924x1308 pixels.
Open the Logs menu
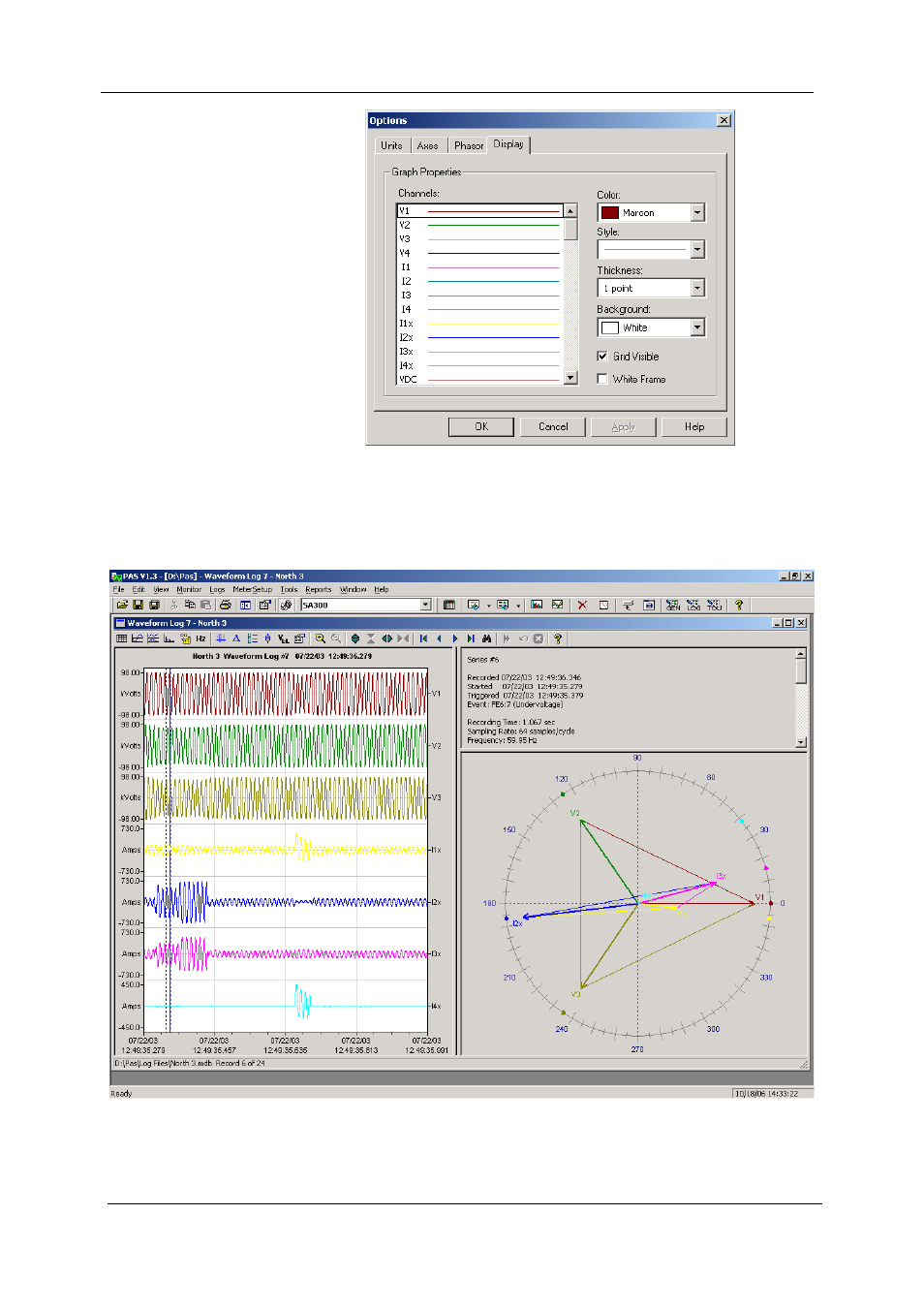point(217,589)
